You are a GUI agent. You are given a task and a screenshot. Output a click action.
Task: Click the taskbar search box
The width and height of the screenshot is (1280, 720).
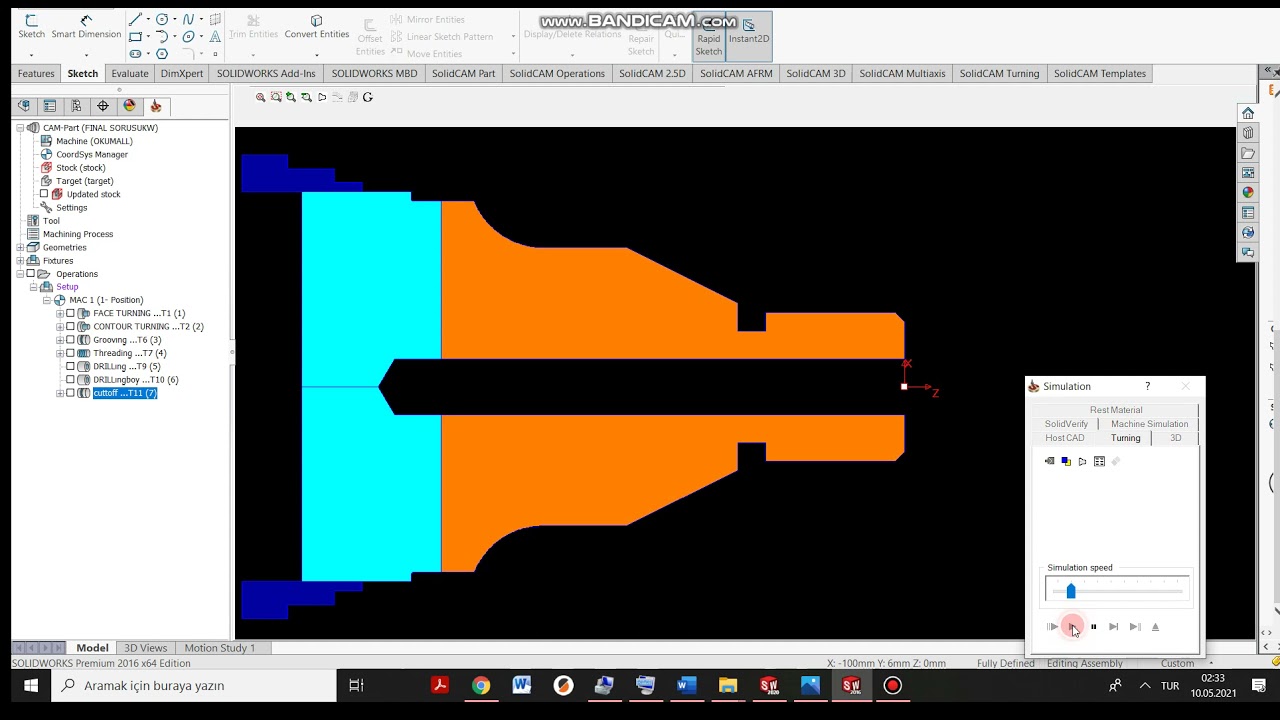click(193, 686)
